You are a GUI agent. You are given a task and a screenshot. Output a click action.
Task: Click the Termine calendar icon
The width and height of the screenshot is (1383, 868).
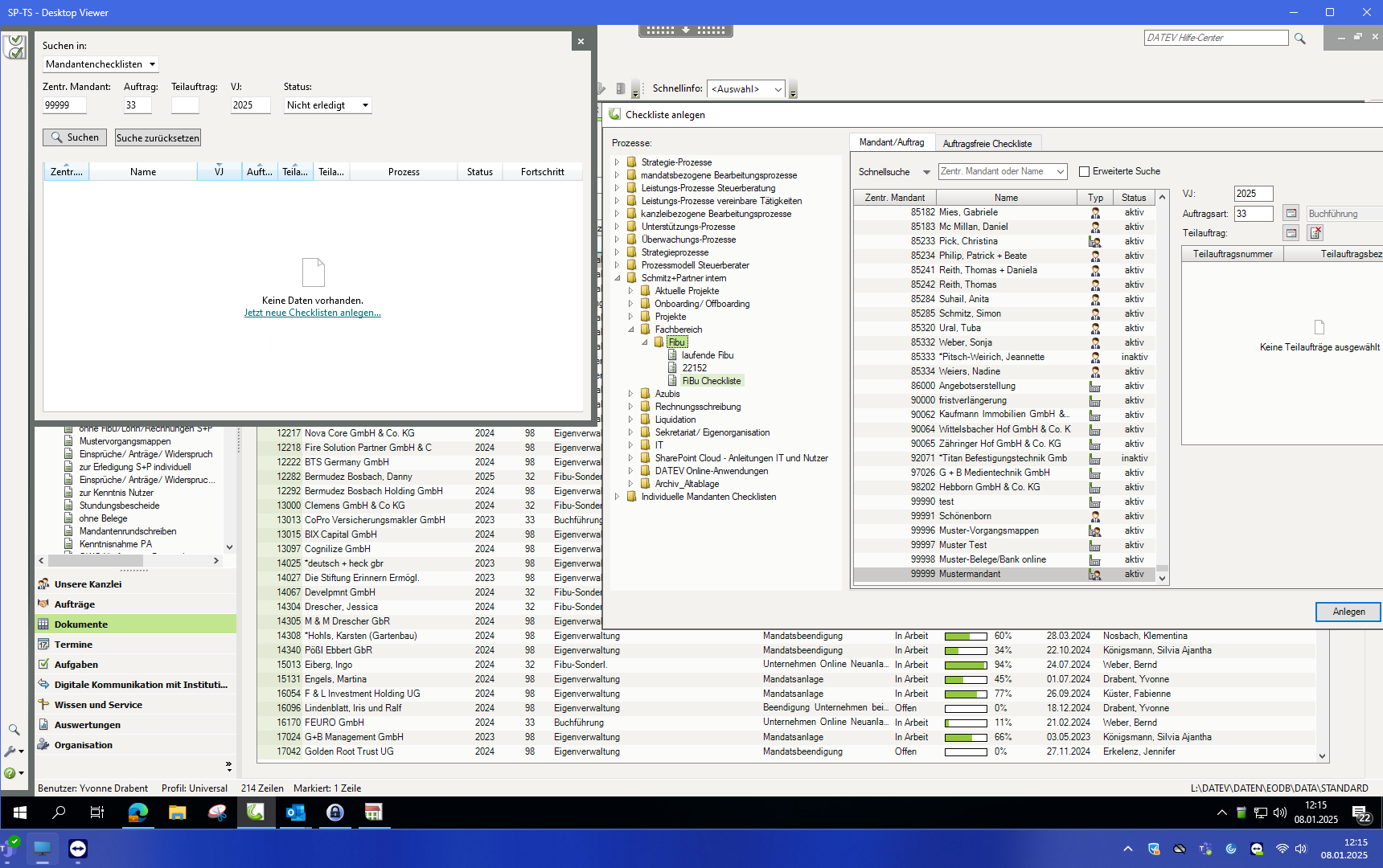pos(43,645)
